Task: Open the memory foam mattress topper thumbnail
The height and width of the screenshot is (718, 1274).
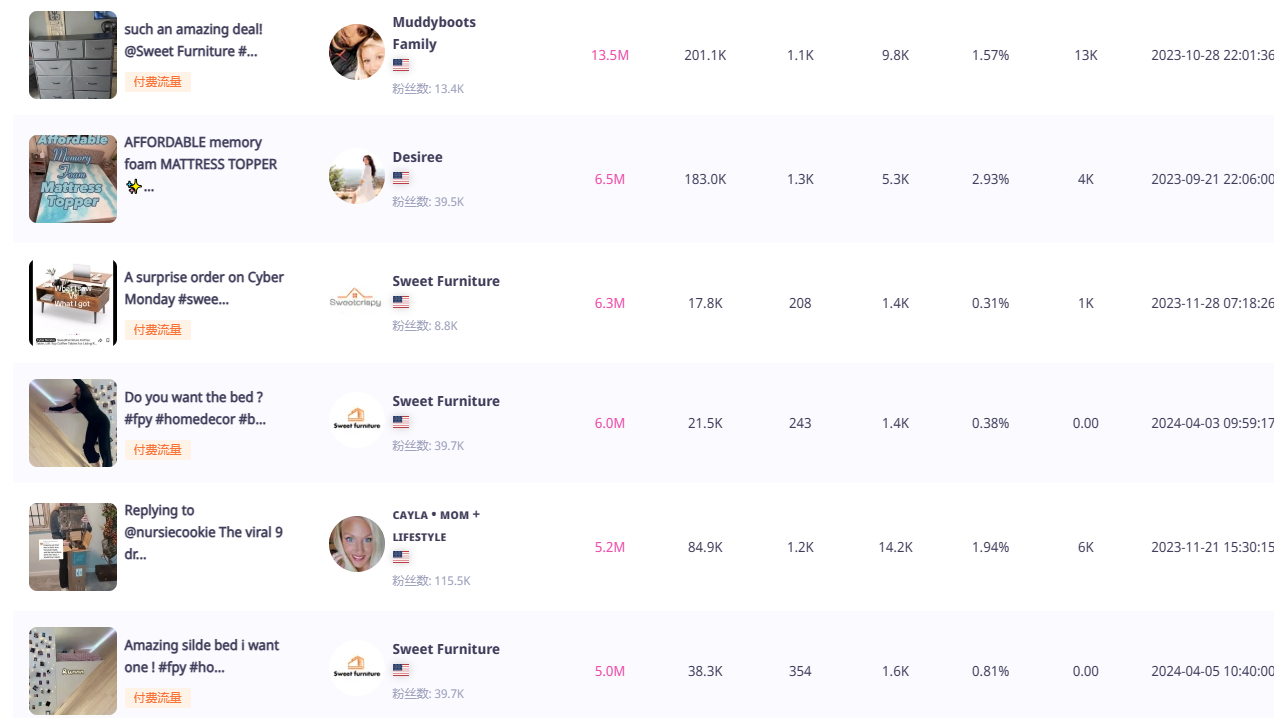Action: (73, 179)
